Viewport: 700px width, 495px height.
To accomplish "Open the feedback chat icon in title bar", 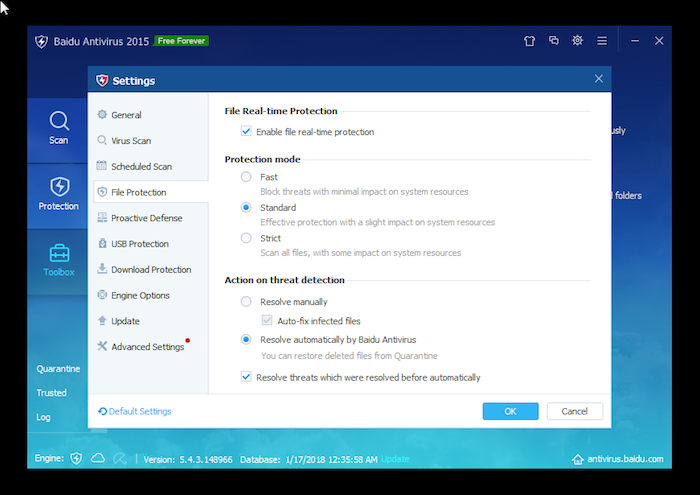I will [x=554, y=41].
